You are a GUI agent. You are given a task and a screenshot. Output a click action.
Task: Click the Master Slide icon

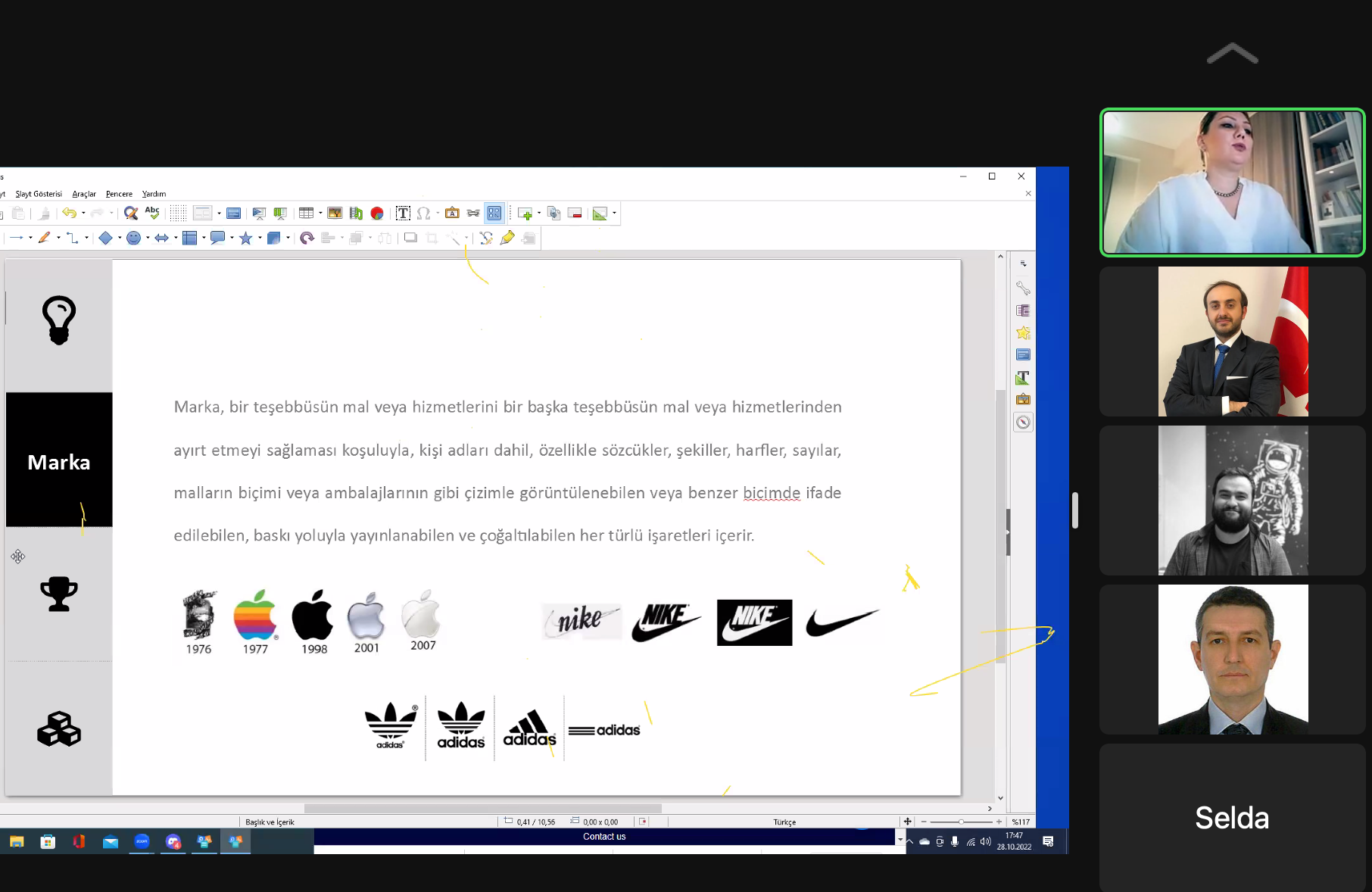234,214
